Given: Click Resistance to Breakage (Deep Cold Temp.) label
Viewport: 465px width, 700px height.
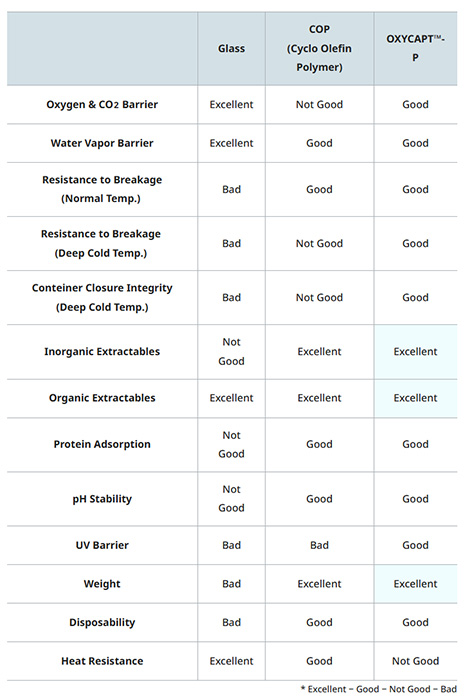Looking at the screenshot, I should 101,243.
